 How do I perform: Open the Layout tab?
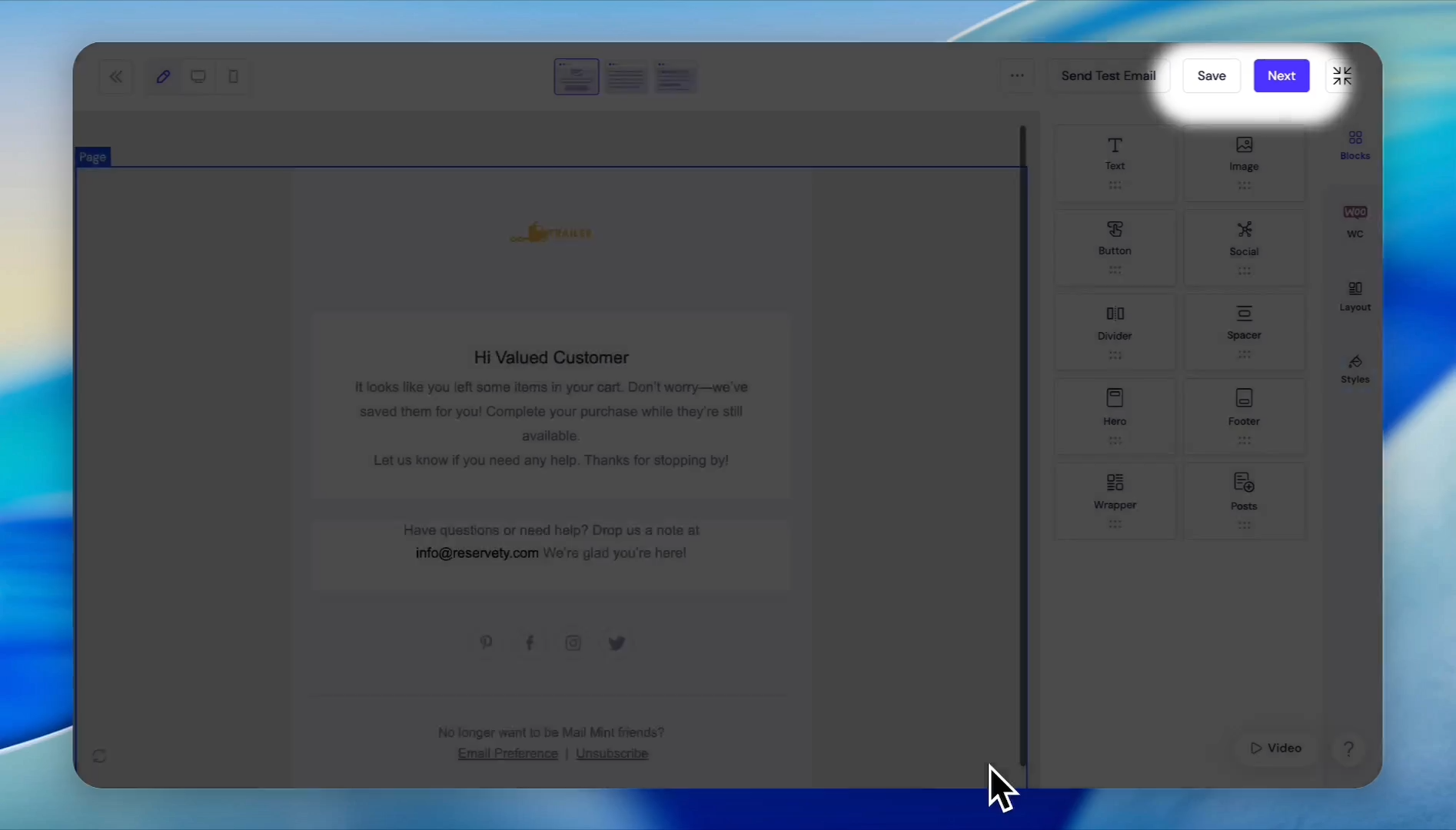(1355, 296)
